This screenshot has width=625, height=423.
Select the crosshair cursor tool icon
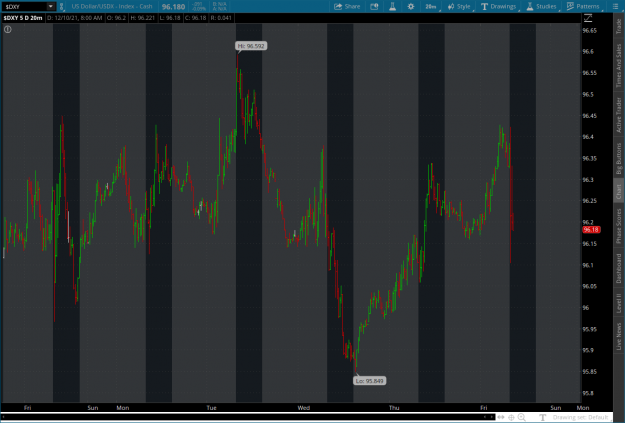coord(511,417)
